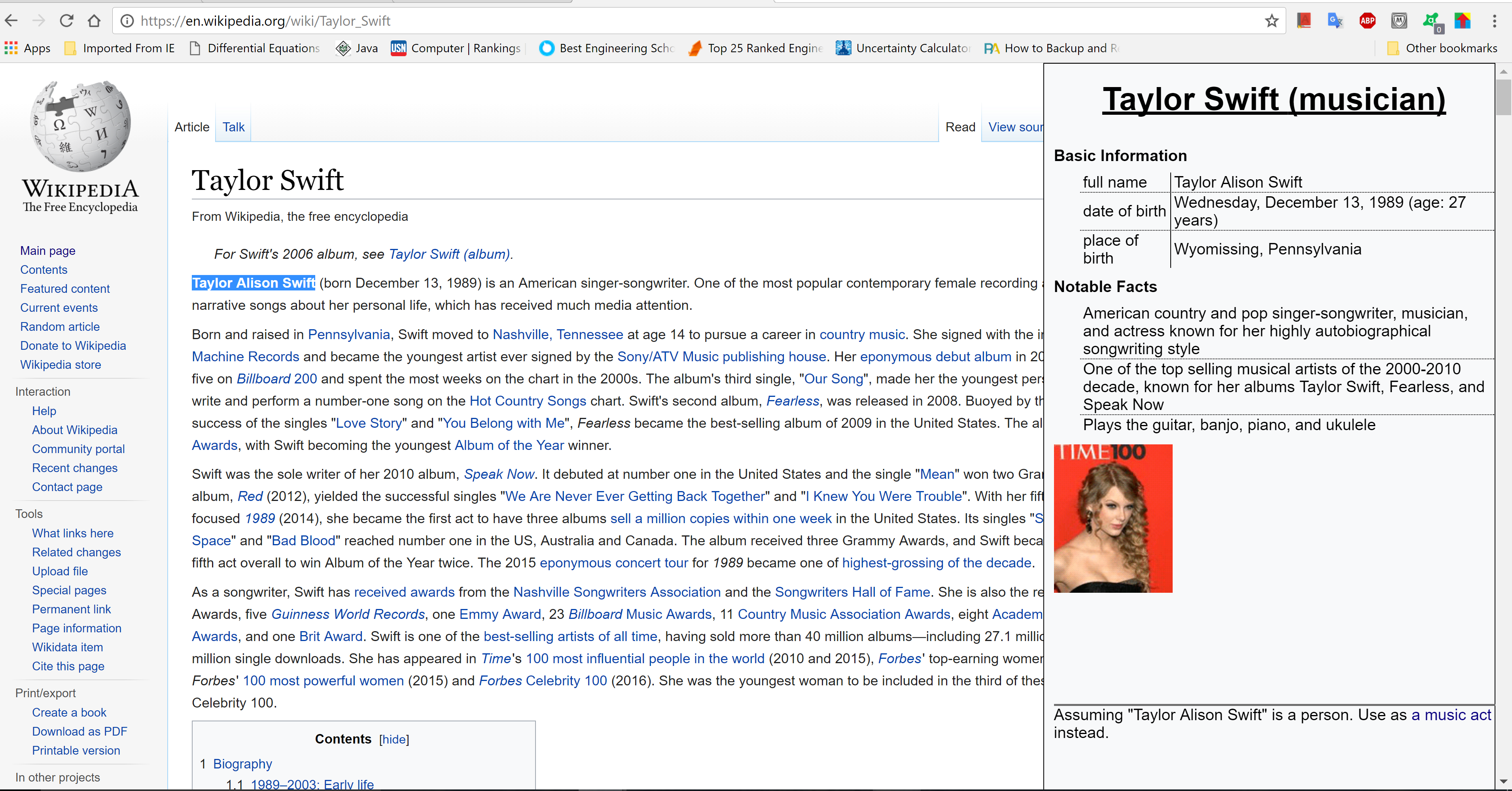This screenshot has width=1512, height=791.
Task: Click the 'a music act' link
Action: [1451, 715]
